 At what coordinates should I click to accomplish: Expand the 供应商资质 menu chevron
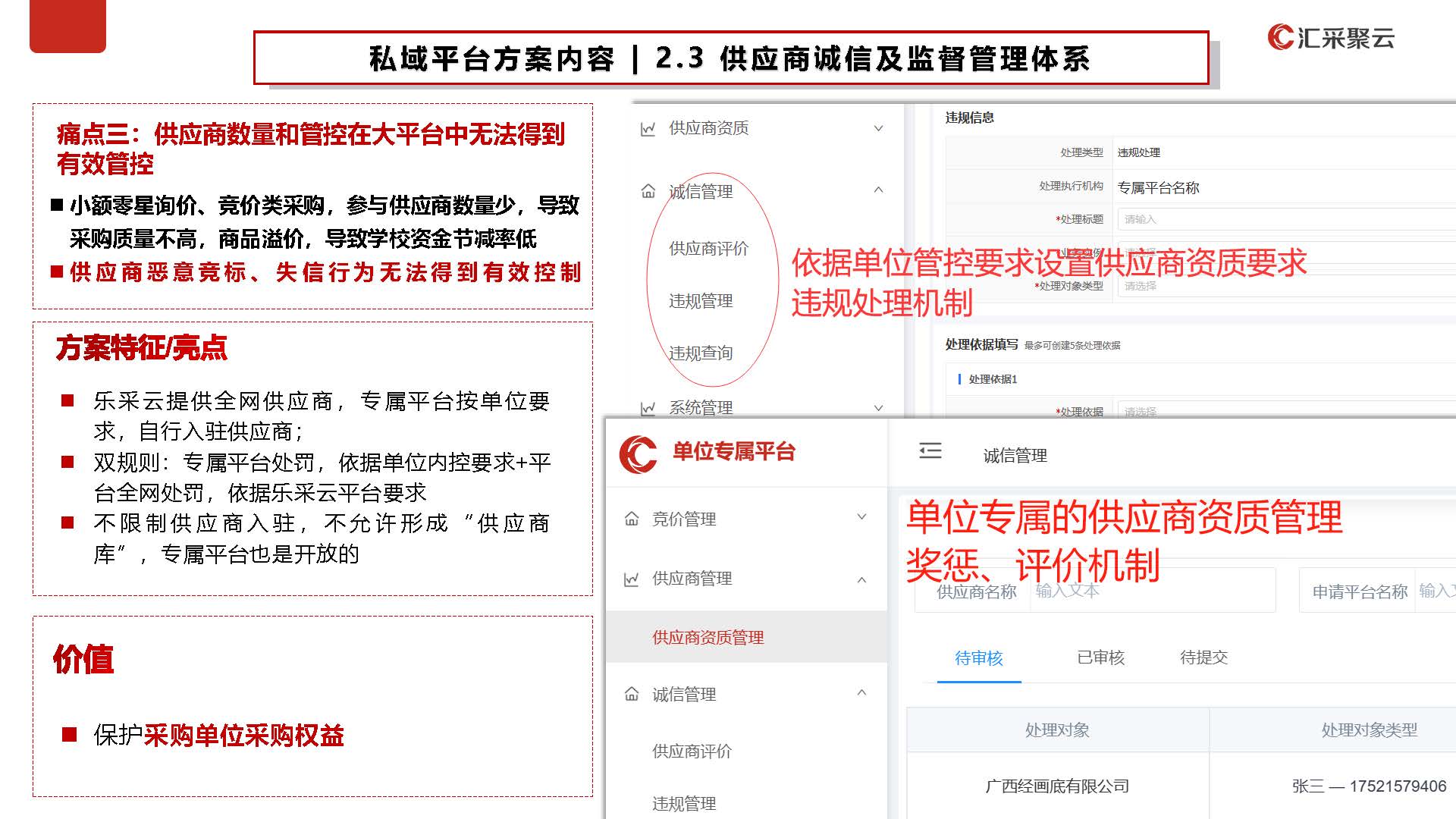[x=878, y=128]
